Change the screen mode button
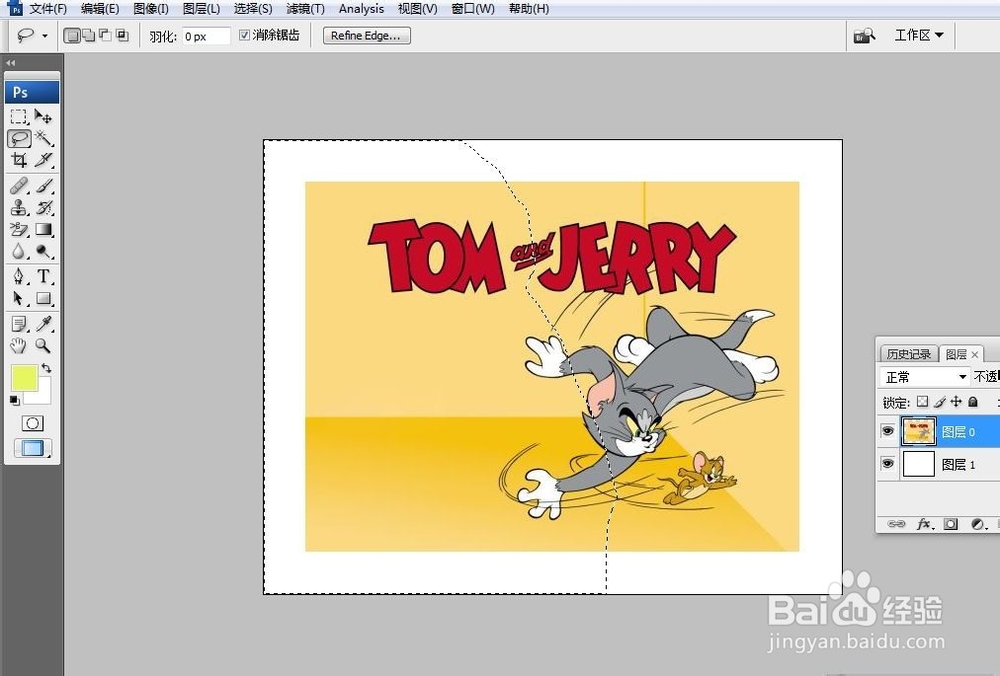1000x676 pixels. [x=33, y=448]
